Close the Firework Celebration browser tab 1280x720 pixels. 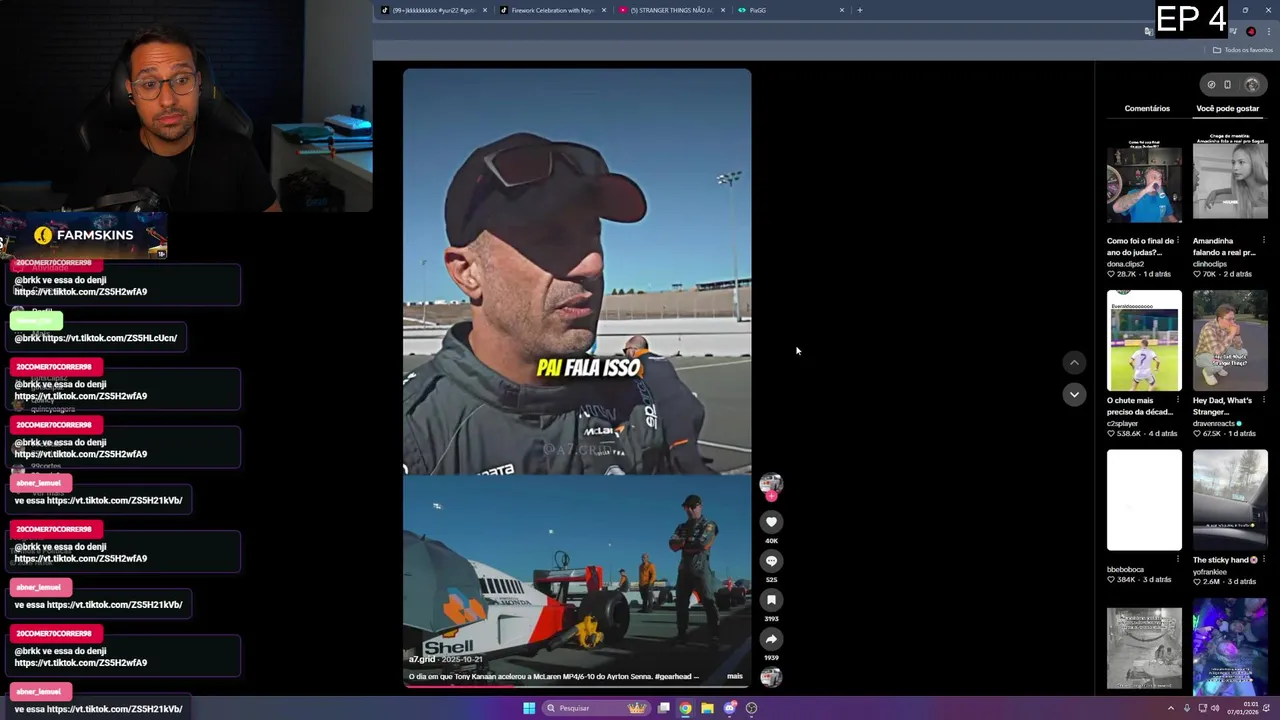604,10
